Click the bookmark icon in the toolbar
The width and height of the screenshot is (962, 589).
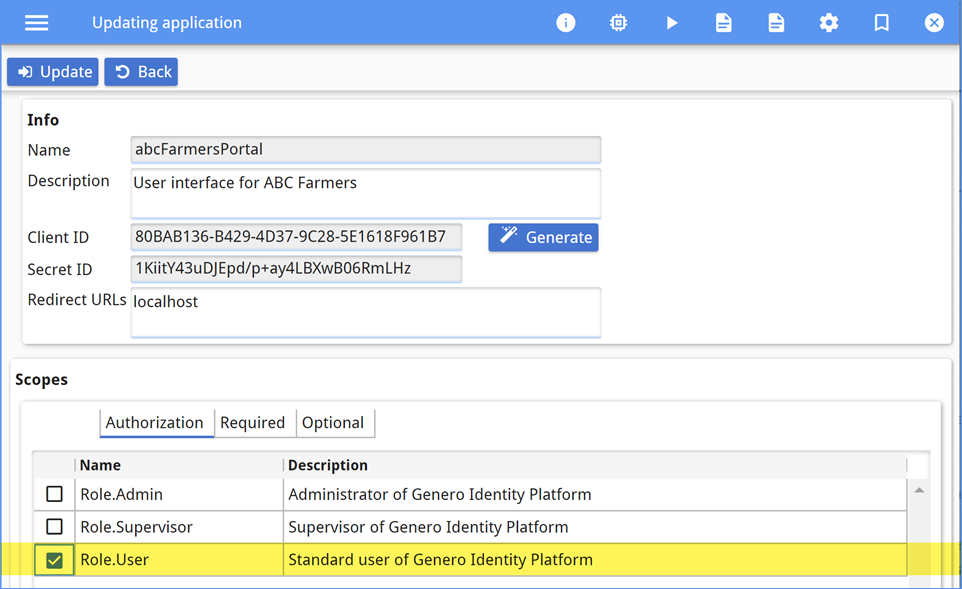(x=881, y=22)
